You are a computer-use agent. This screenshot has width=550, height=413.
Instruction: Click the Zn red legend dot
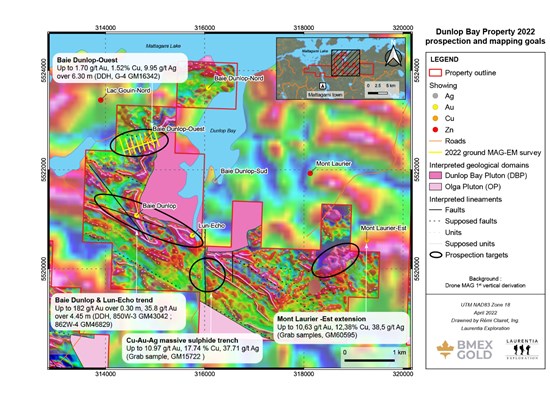tap(435, 130)
